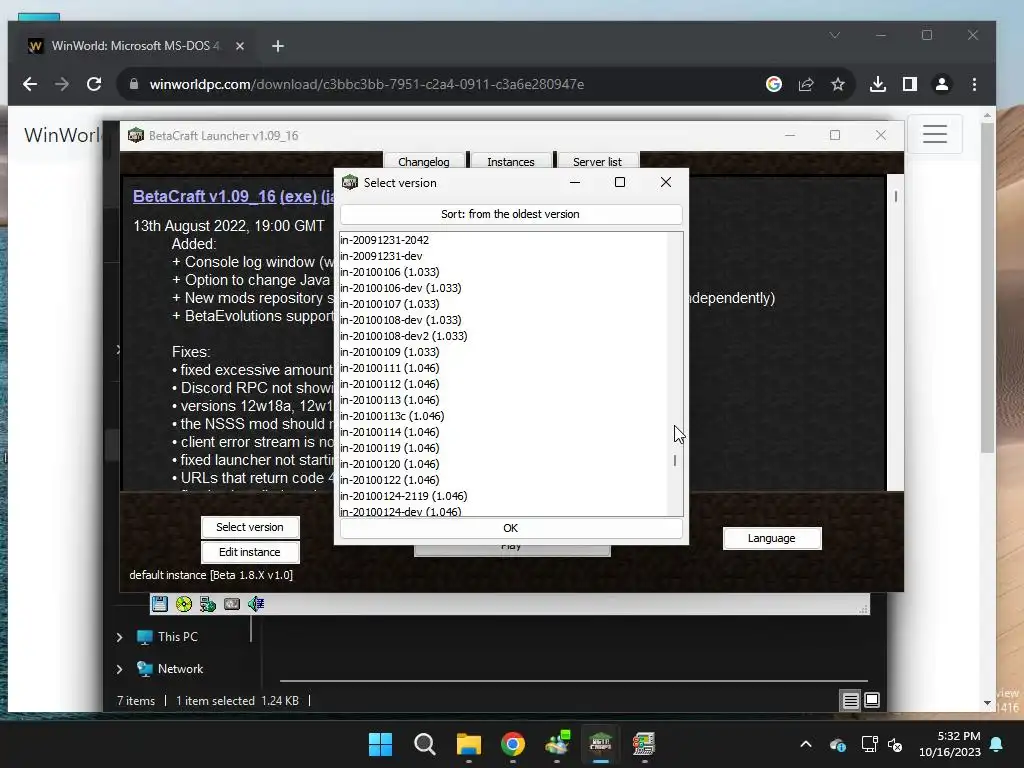This screenshot has height=768, width=1024.
Task: Open the tab search chevron in Chrome
Action: tap(835, 35)
